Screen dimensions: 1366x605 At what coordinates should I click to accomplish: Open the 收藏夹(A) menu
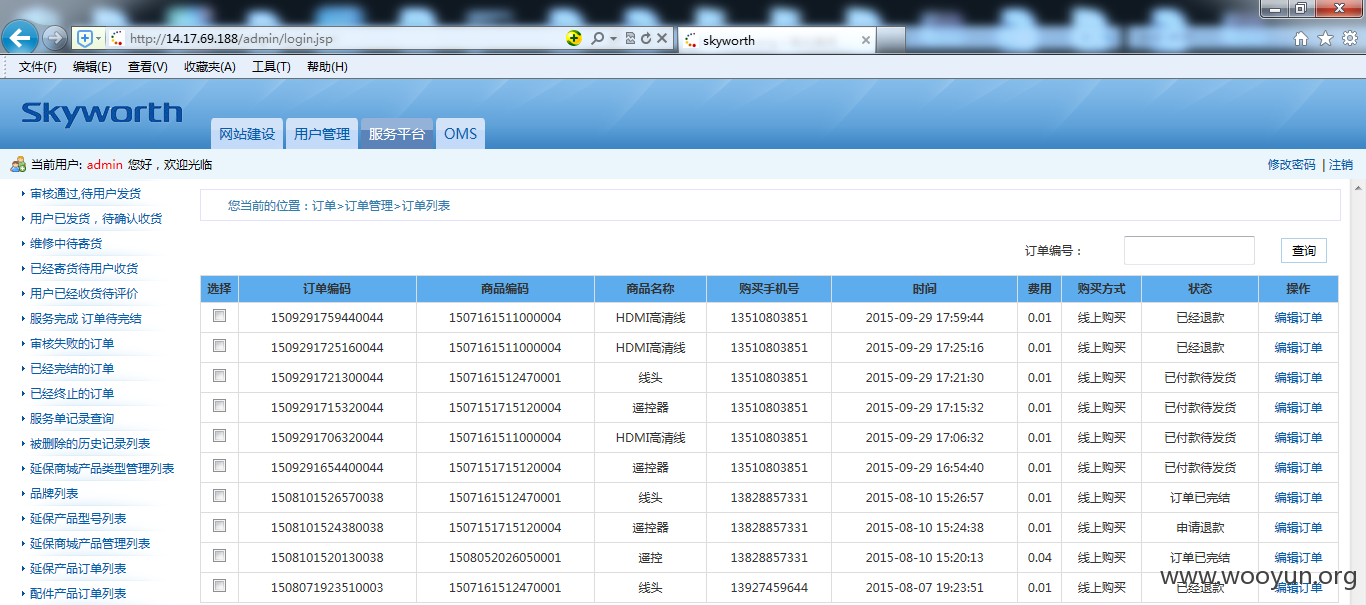click(x=210, y=67)
